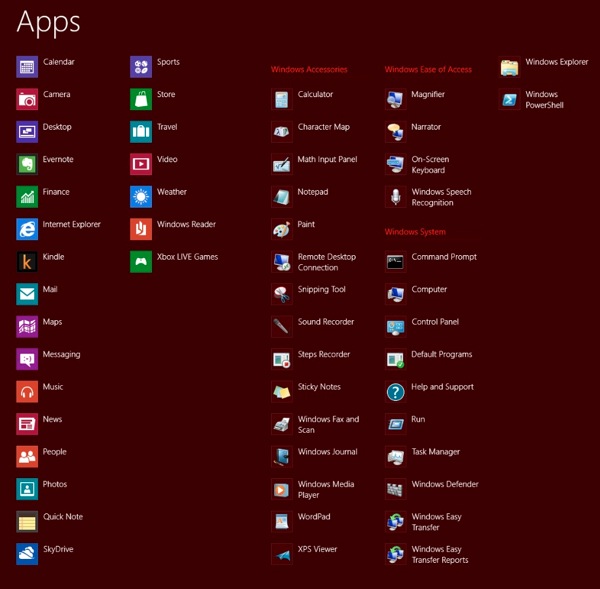This screenshot has height=589, width=600.
Task: Open the Evernote app icon
Action: [x=27, y=164]
